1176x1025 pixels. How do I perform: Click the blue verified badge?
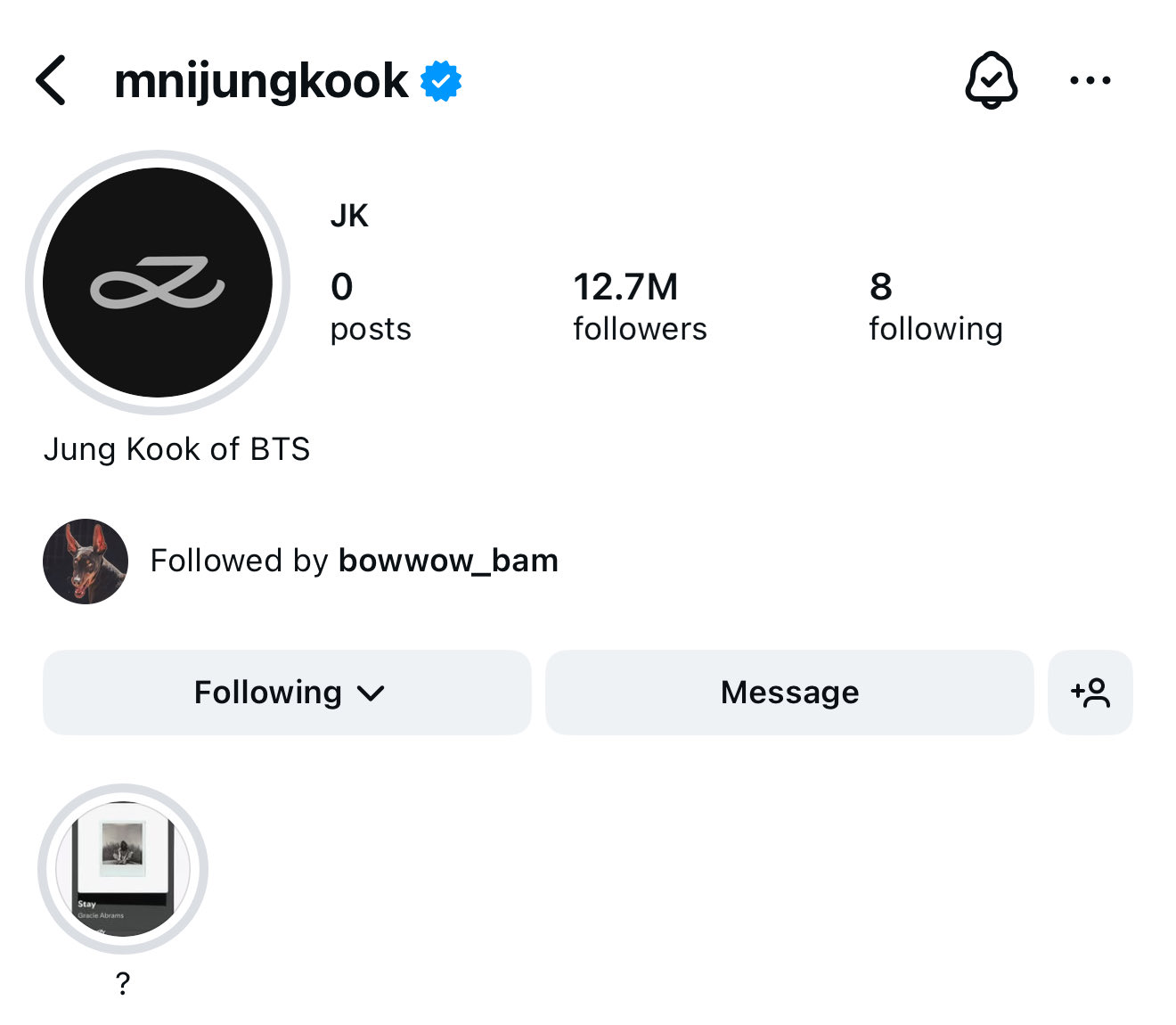[x=441, y=81]
